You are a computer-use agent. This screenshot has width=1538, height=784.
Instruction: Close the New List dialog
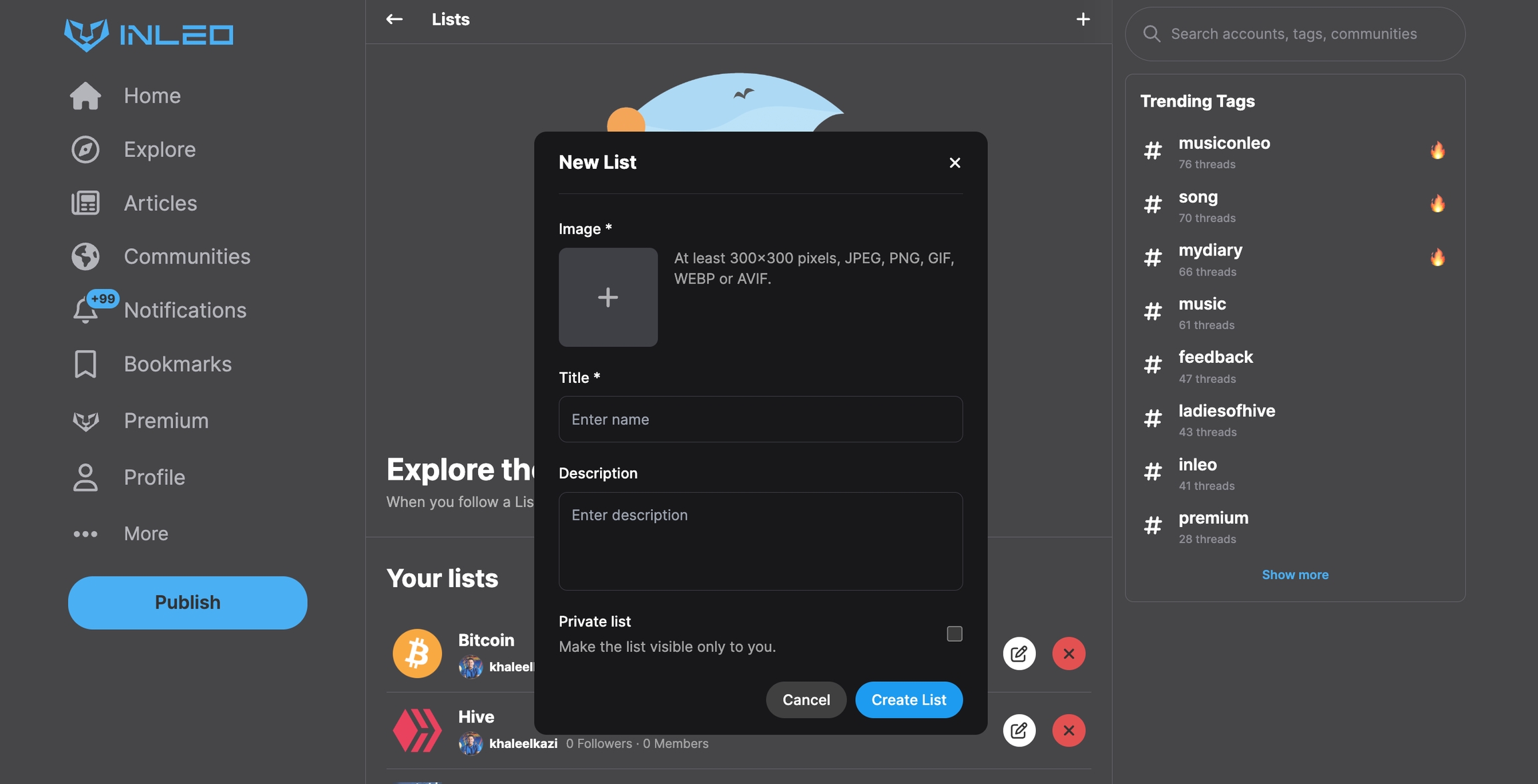click(x=955, y=163)
